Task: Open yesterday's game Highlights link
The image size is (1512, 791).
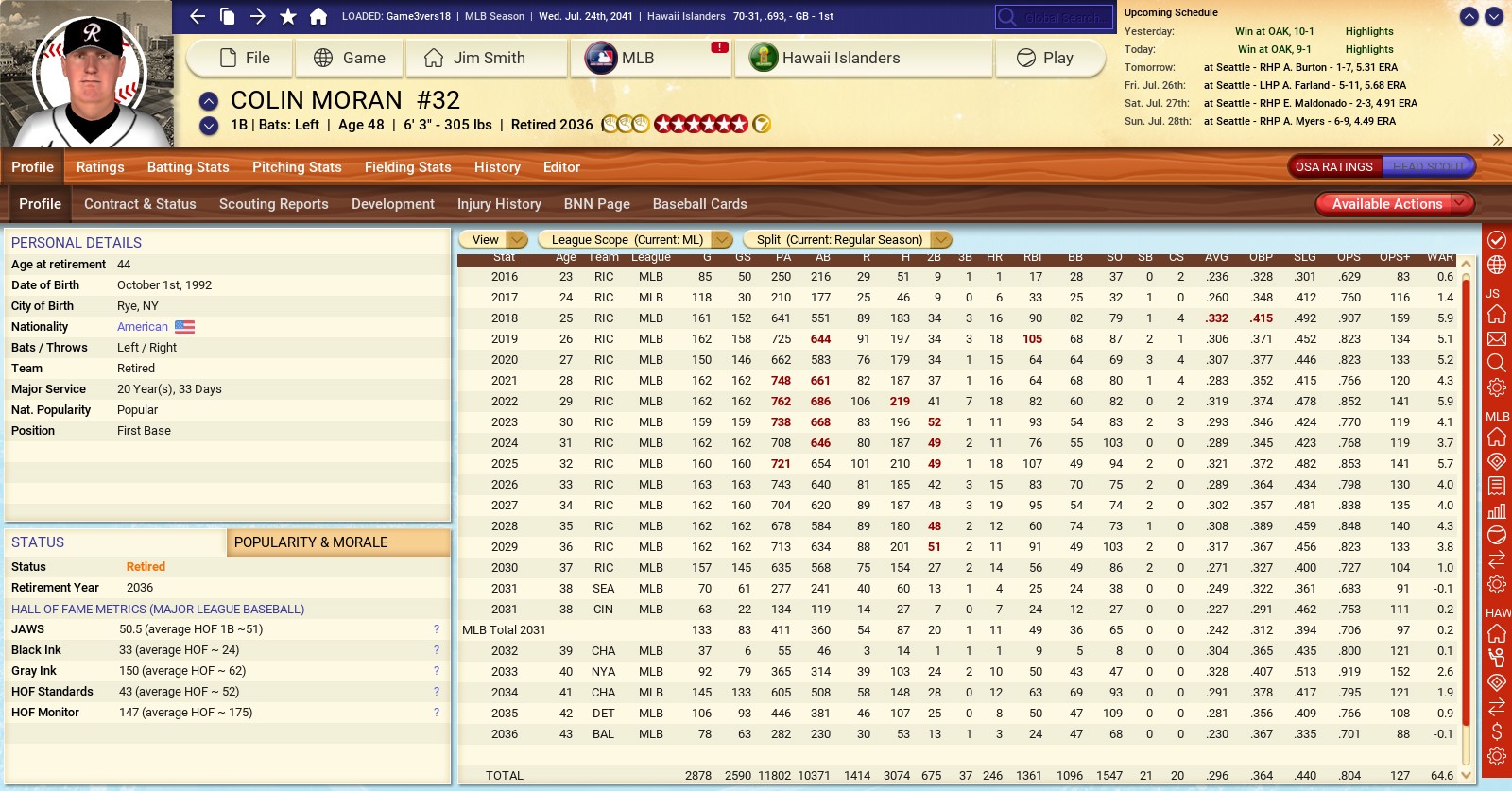Action: (1368, 31)
